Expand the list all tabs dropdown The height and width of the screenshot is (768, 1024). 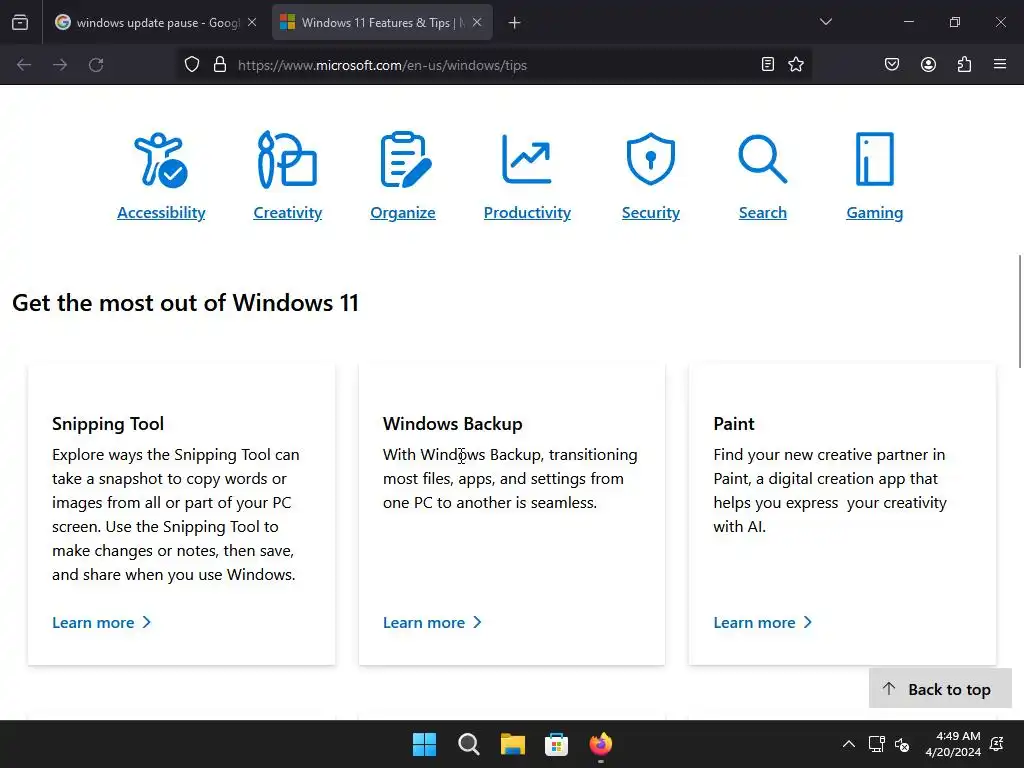pyautogui.click(x=826, y=22)
